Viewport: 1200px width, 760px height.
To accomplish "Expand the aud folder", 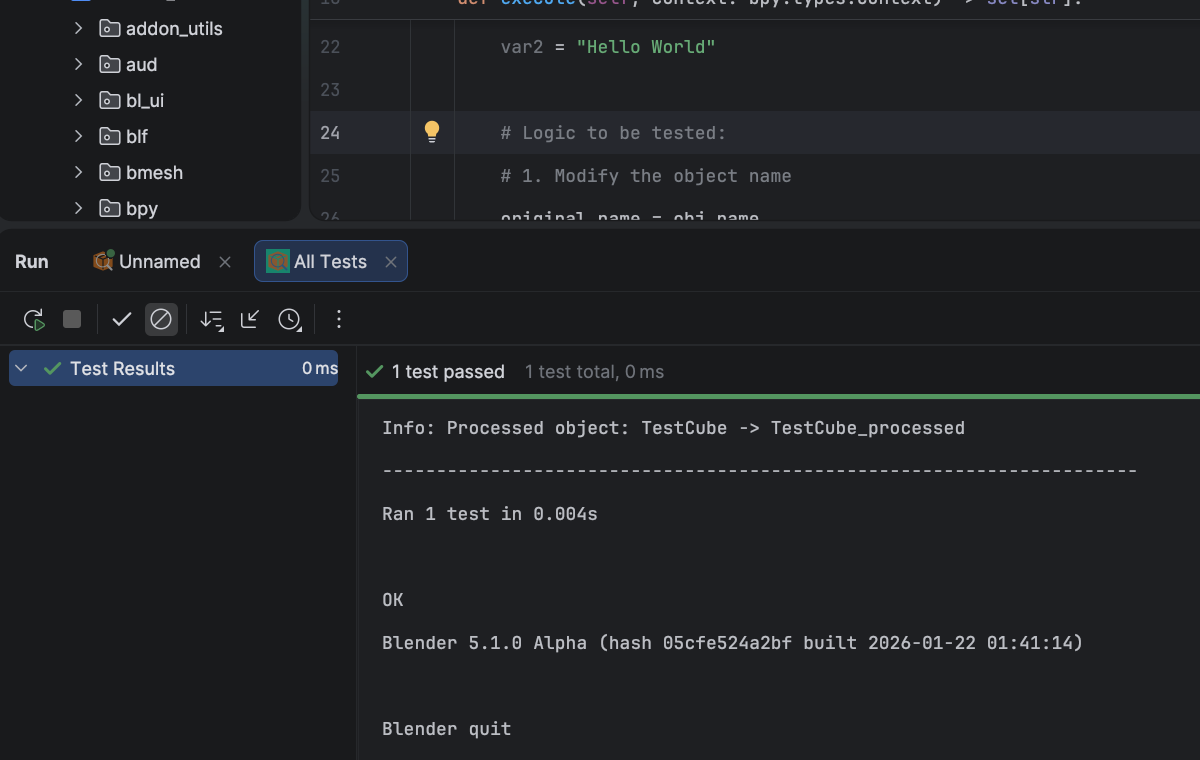I will (78, 64).
